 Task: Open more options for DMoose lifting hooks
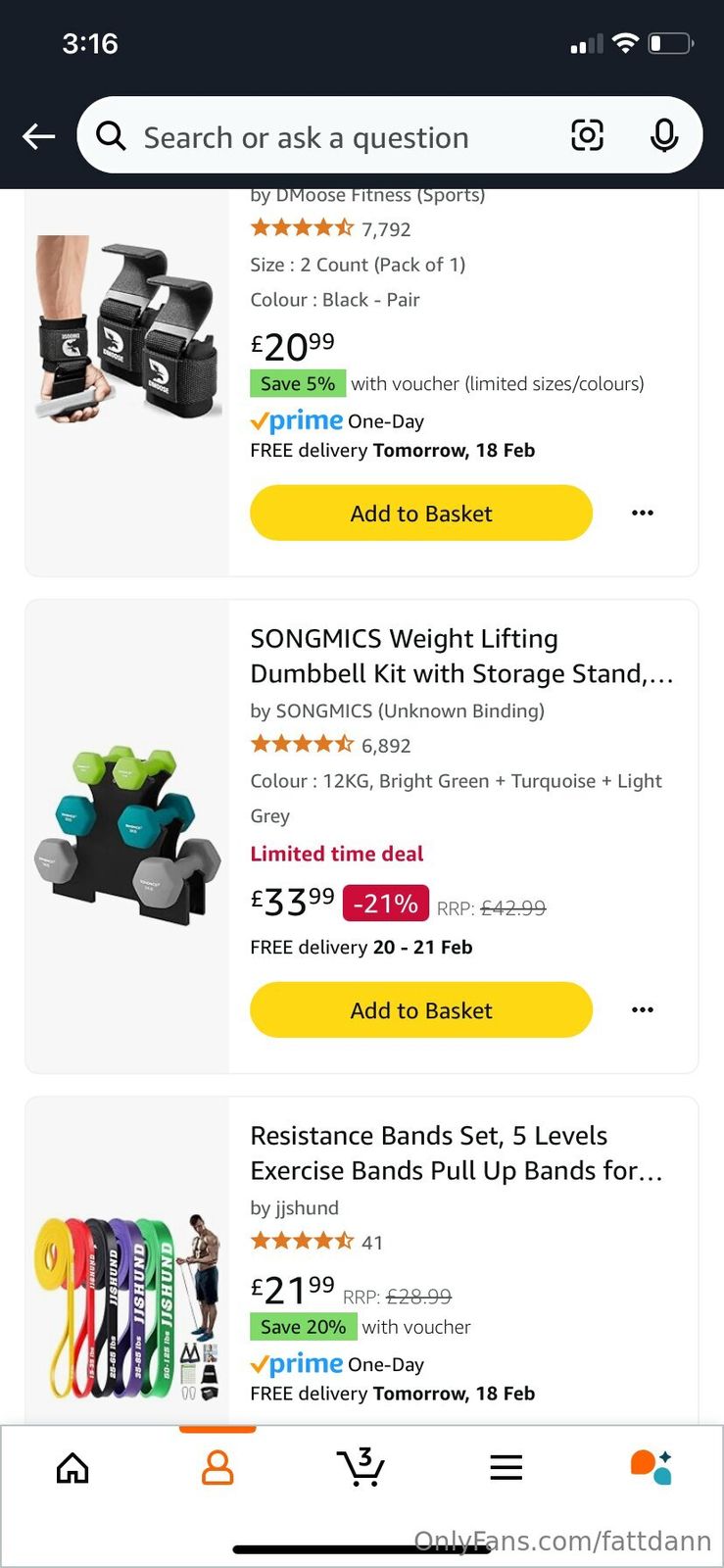click(643, 513)
